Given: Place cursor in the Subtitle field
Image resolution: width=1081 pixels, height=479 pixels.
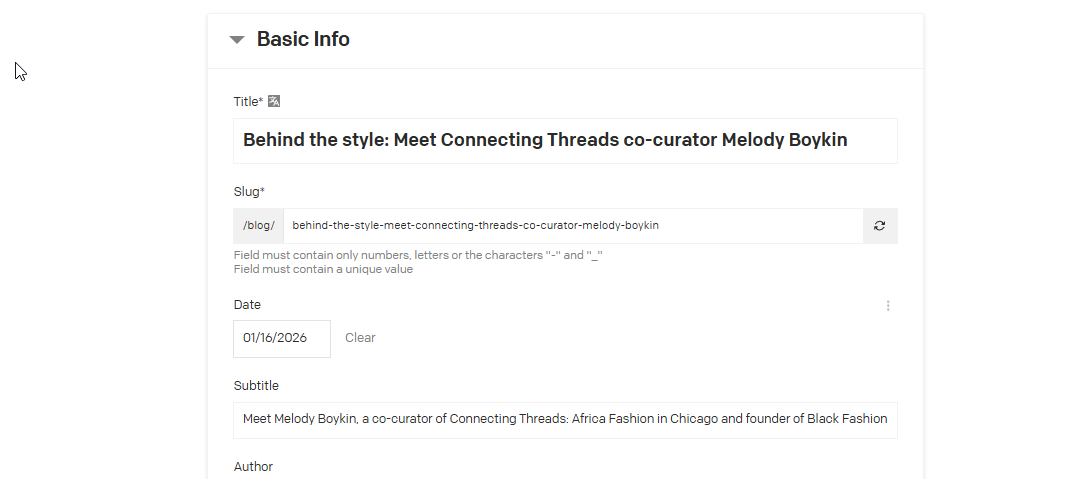Looking at the screenshot, I should [565, 420].
